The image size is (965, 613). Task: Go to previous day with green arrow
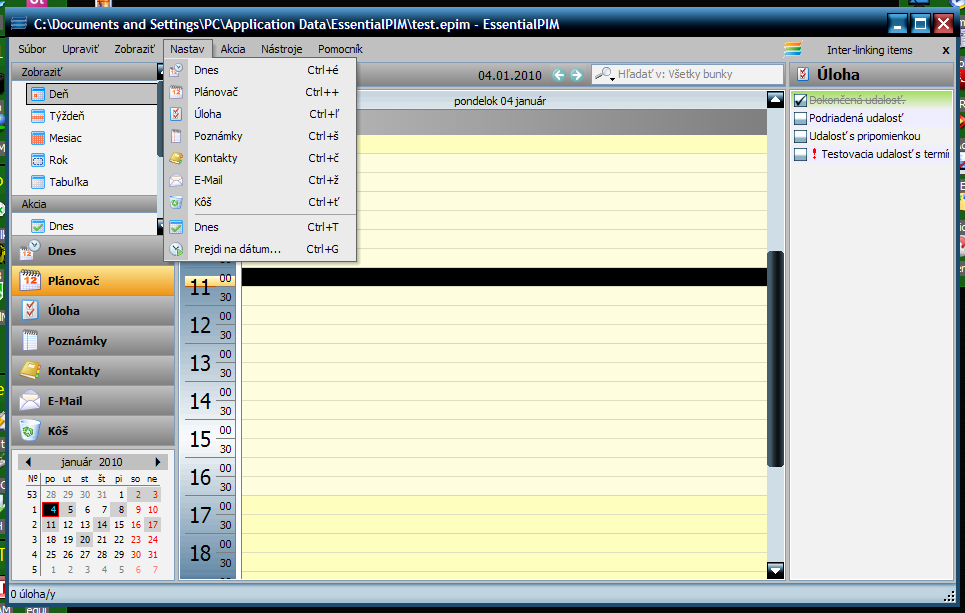(559, 75)
